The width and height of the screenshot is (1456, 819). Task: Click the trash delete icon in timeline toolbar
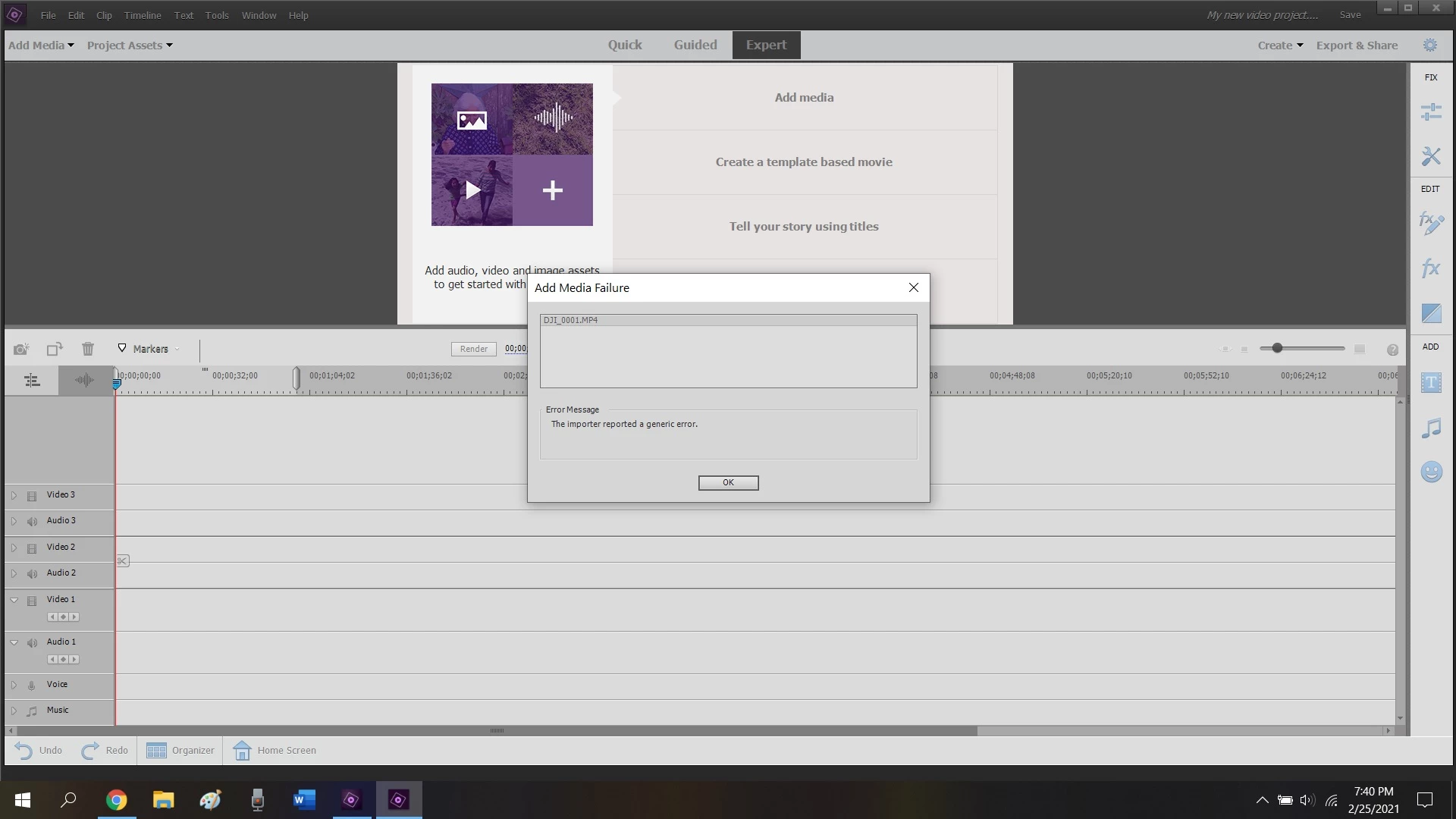[88, 349]
